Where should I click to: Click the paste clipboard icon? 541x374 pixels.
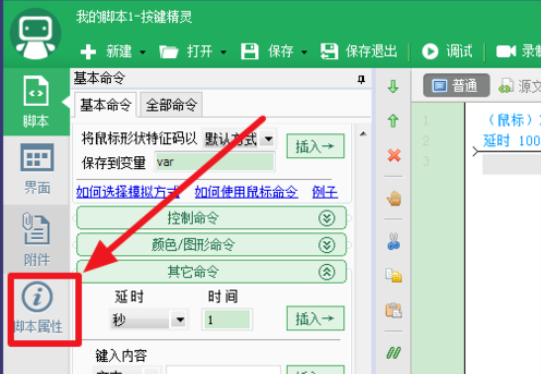coord(394,310)
